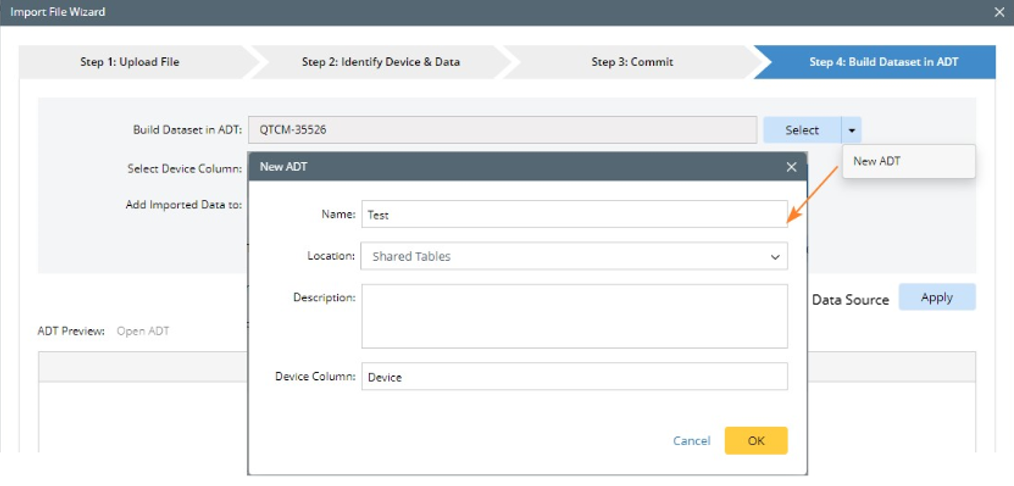
Task: Open the Open ADT link
Action: coord(143,331)
